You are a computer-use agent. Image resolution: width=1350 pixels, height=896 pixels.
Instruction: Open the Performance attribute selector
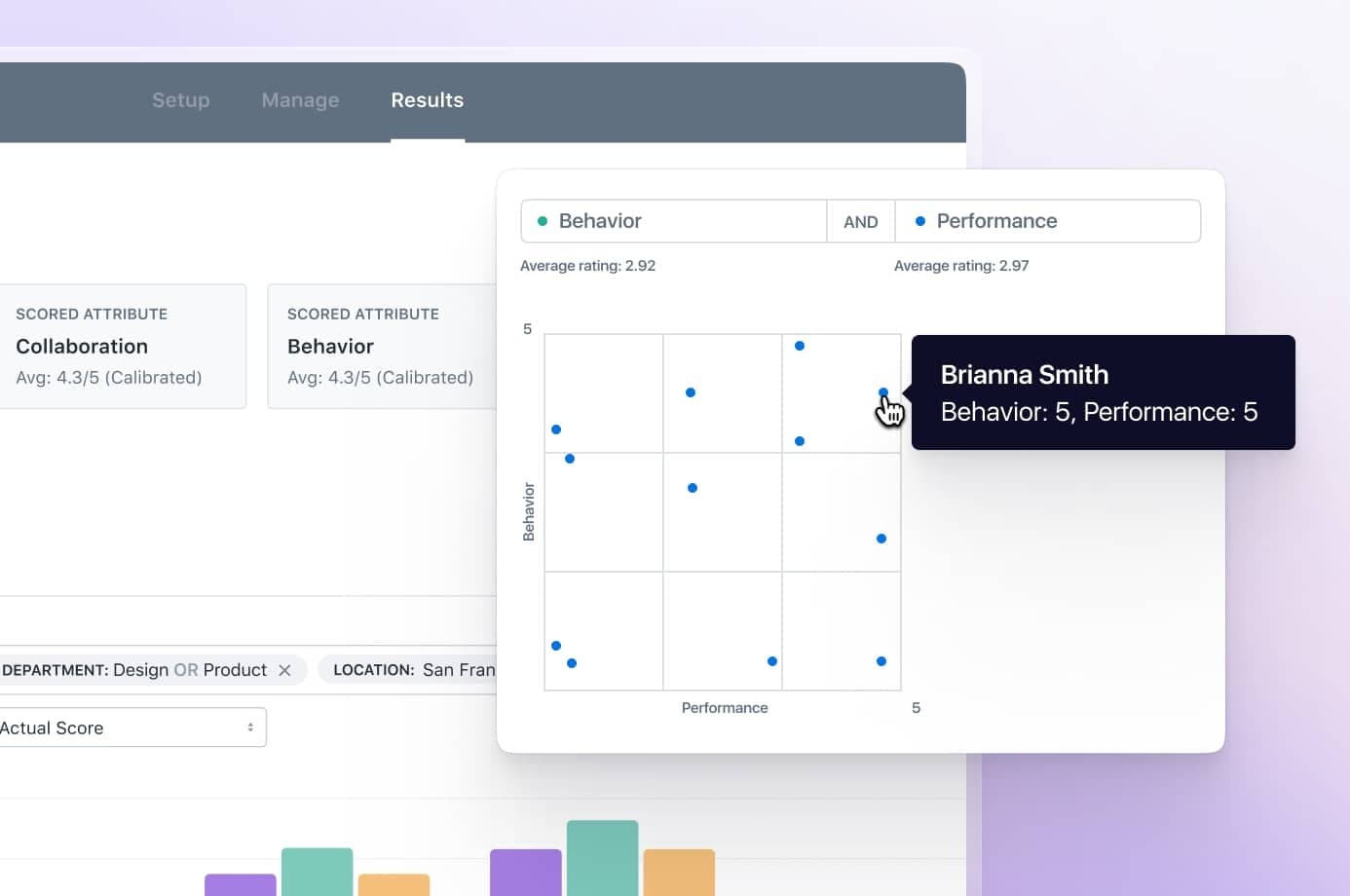coord(1047,221)
